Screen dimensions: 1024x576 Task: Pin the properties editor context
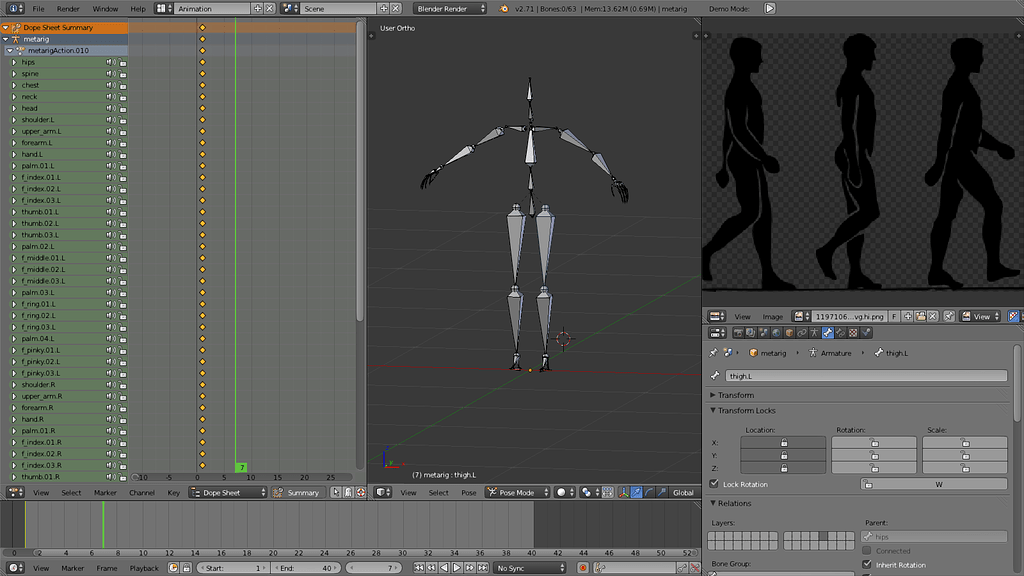click(713, 353)
